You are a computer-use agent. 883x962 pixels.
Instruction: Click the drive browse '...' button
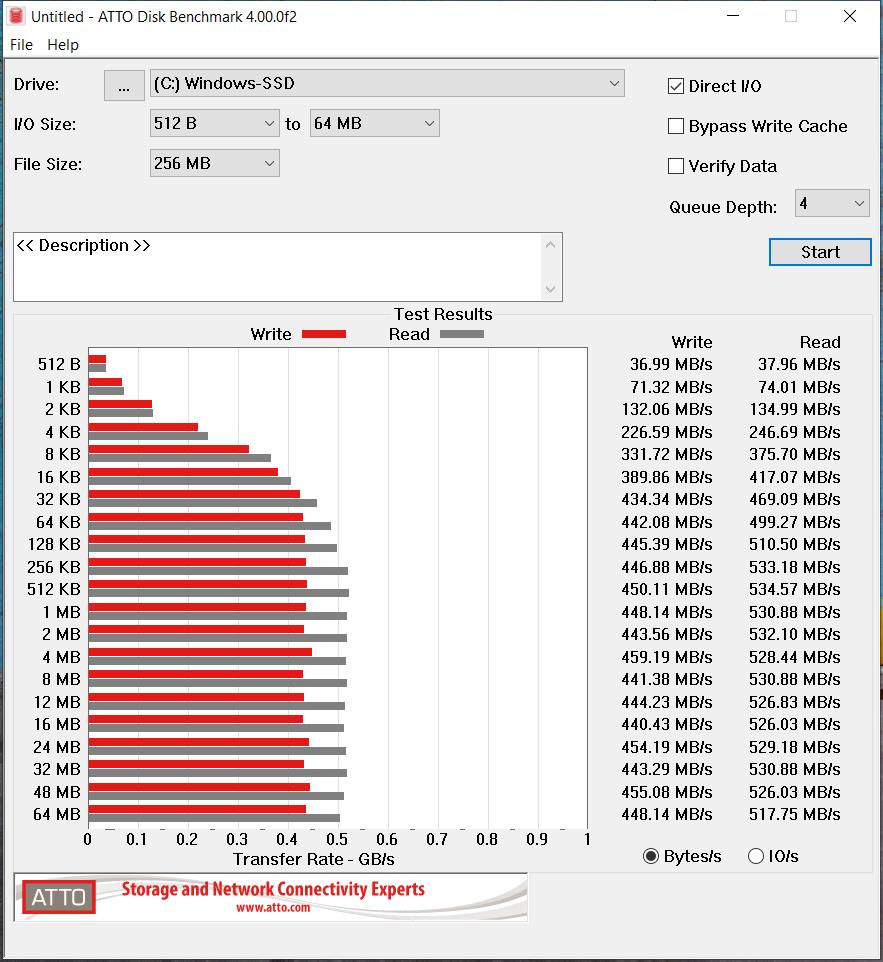pos(124,85)
